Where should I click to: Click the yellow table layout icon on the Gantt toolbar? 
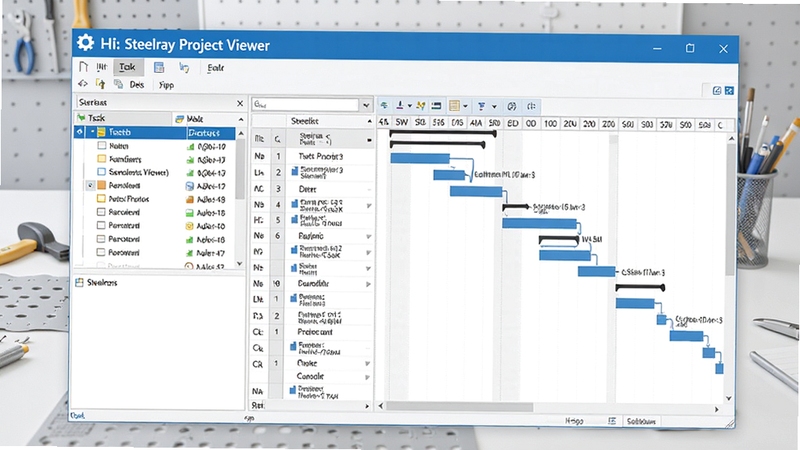pos(454,106)
